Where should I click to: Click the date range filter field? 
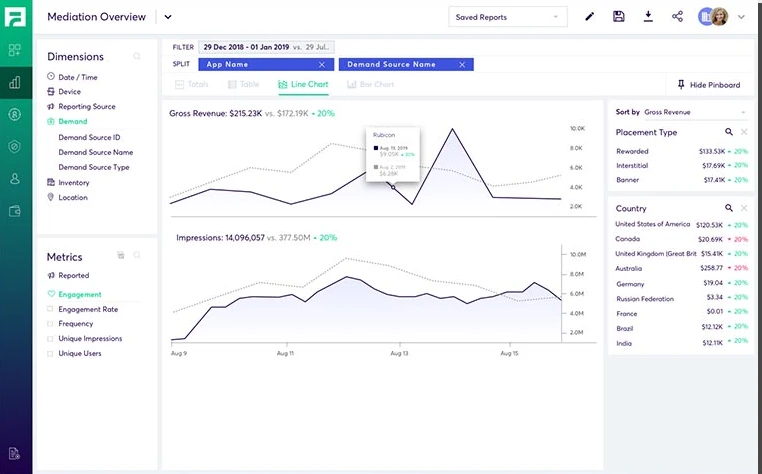coord(266,47)
